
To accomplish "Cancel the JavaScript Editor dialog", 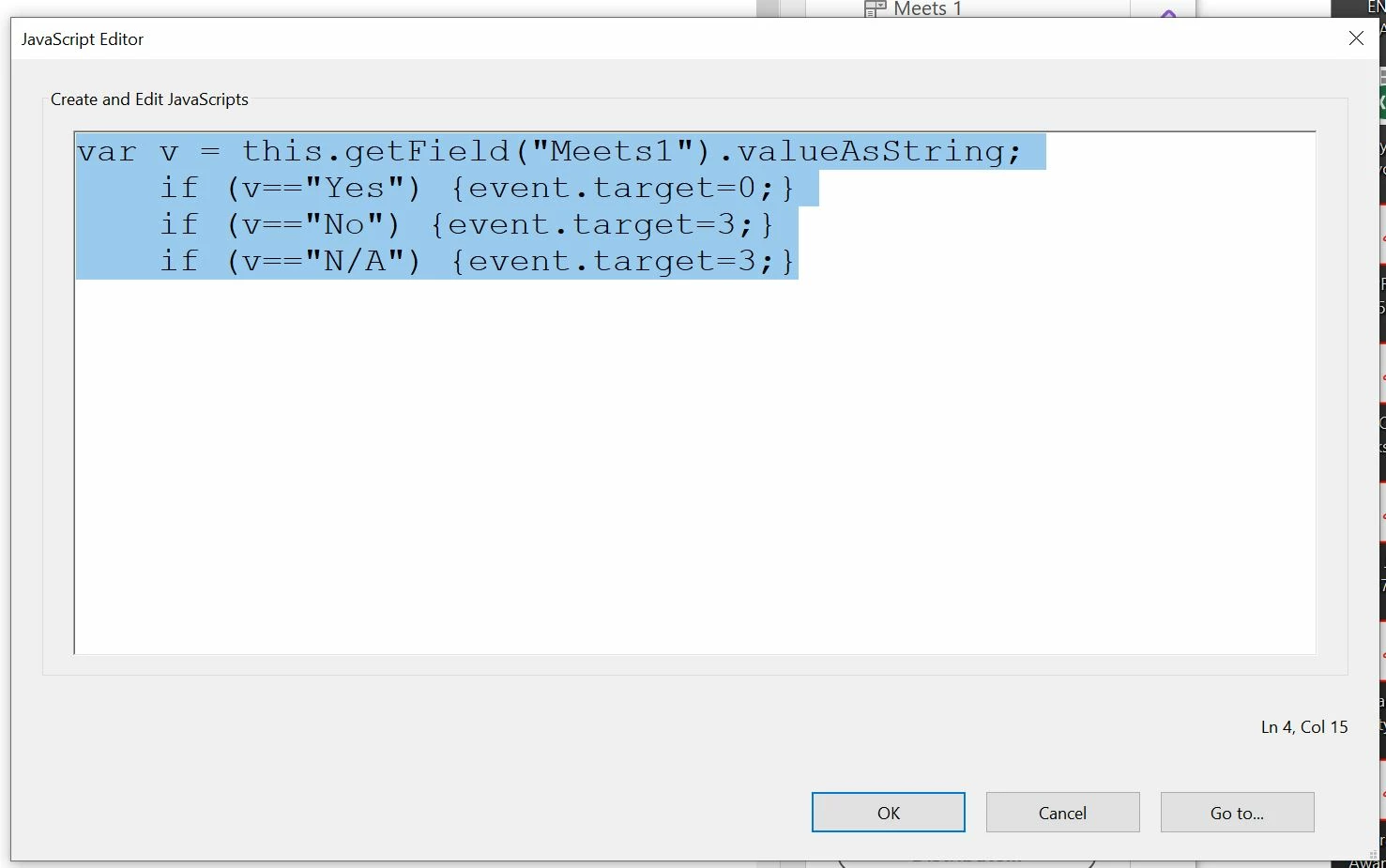I will [x=1062, y=813].
